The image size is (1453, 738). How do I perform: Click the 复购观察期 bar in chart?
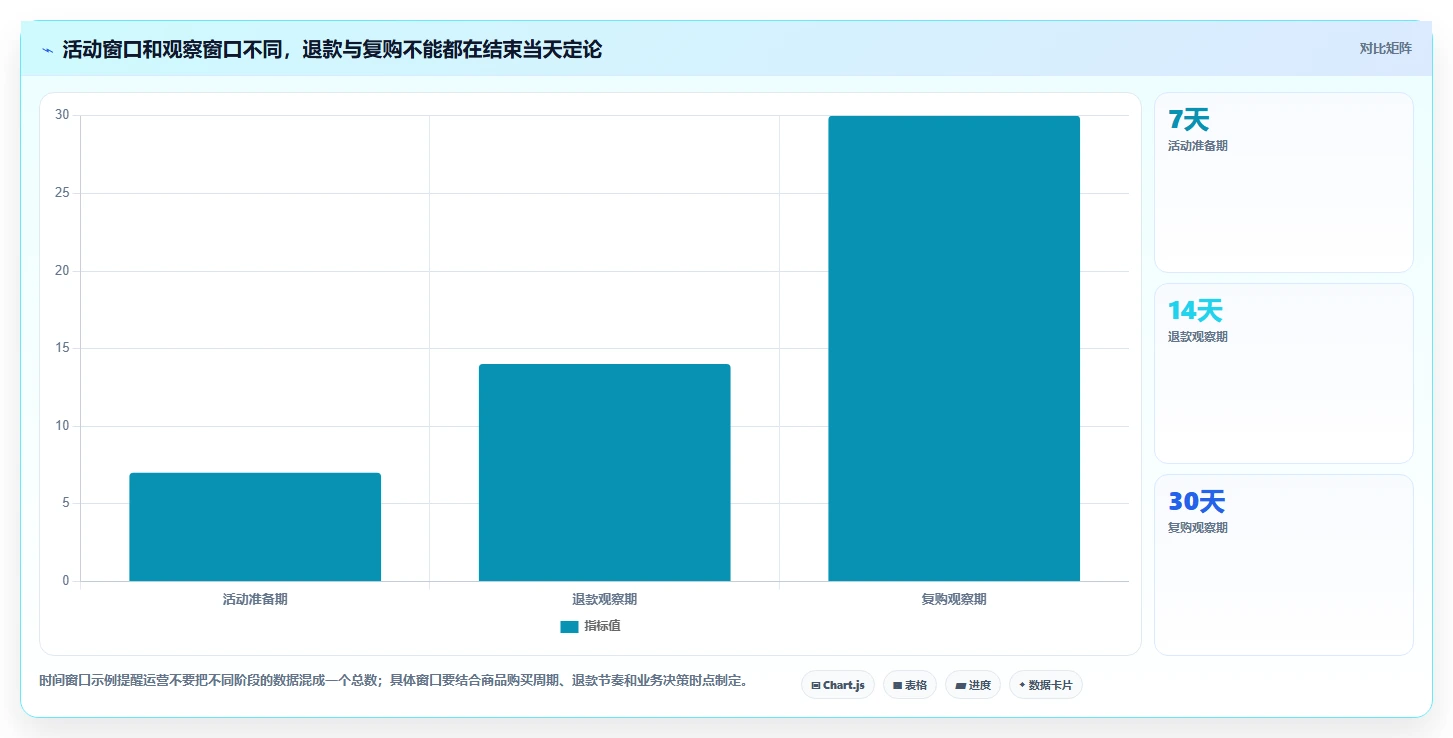pos(954,348)
